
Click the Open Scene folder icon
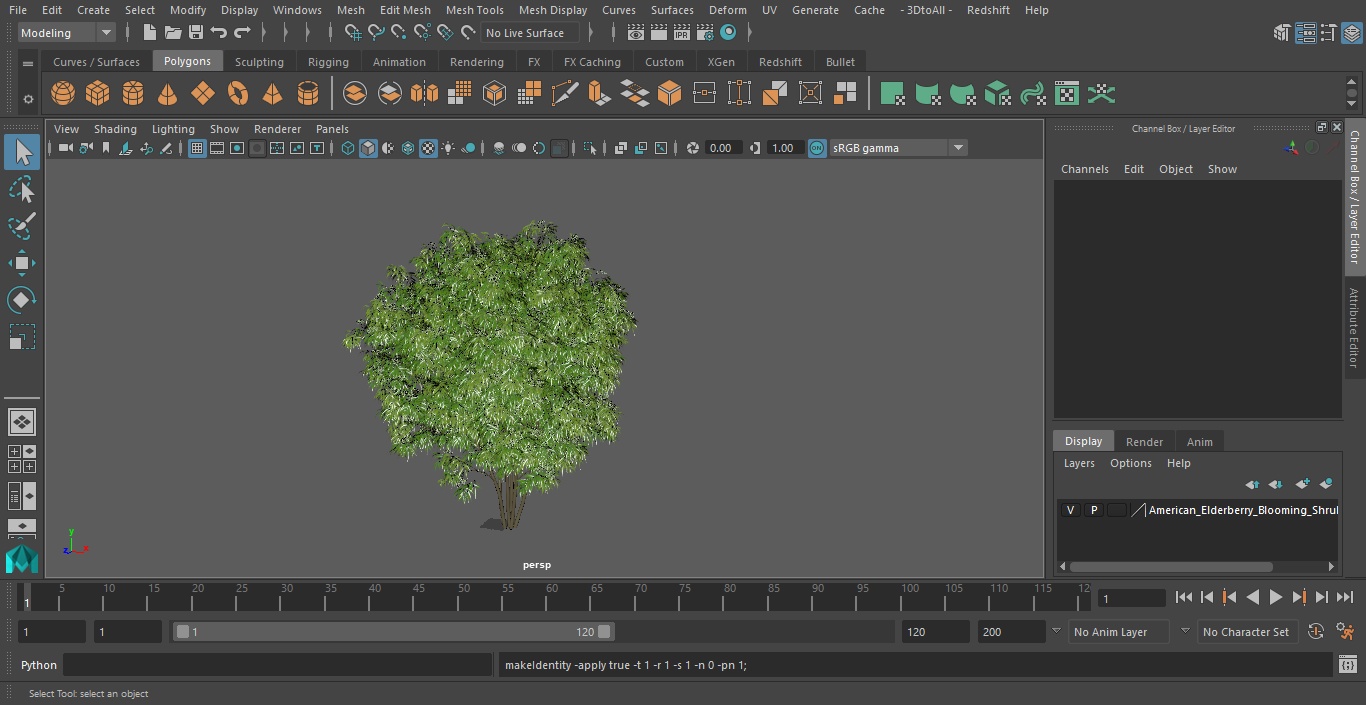pyautogui.click(x=173, y=33)
